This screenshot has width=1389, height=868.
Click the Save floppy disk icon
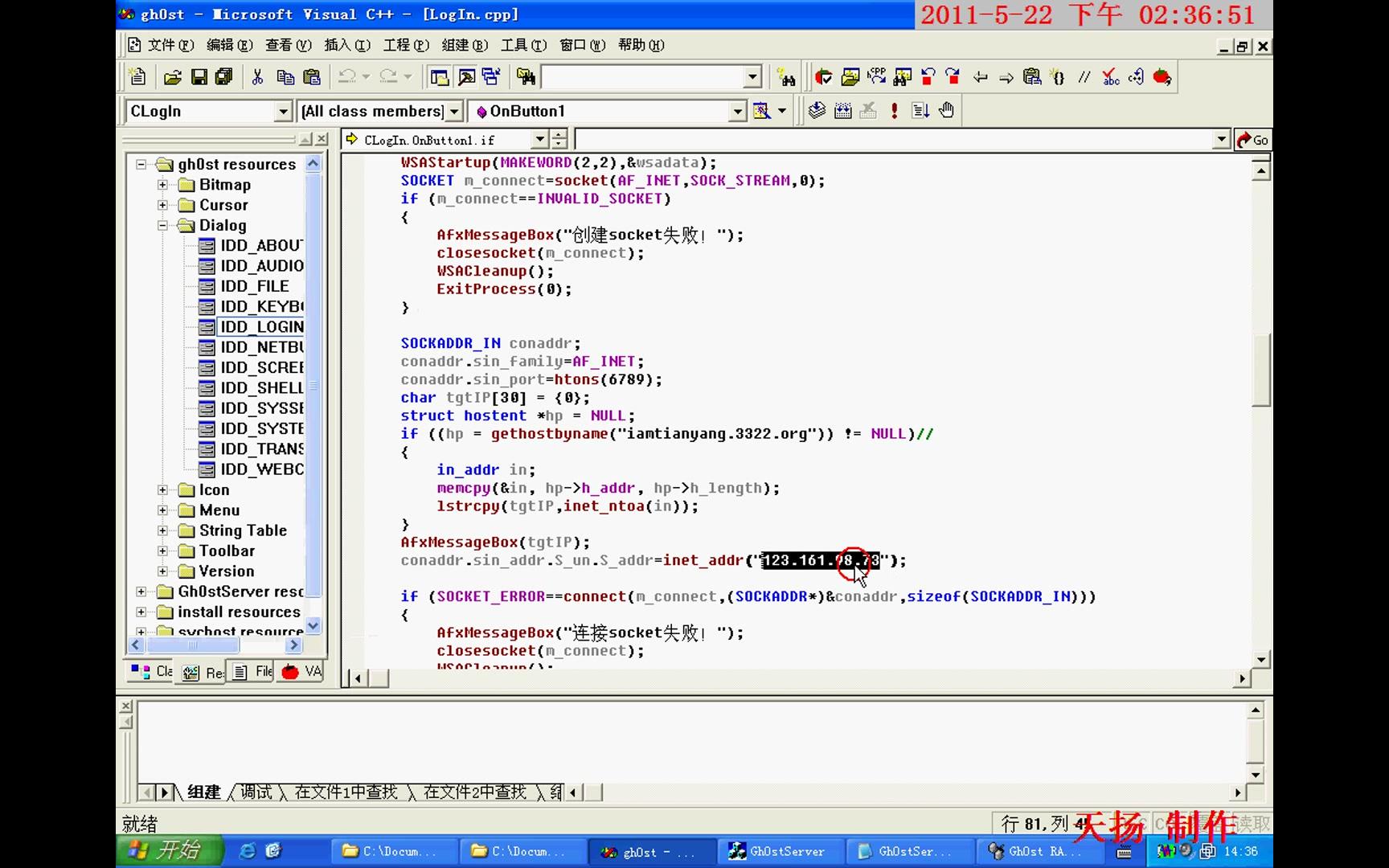click(199, 77)
